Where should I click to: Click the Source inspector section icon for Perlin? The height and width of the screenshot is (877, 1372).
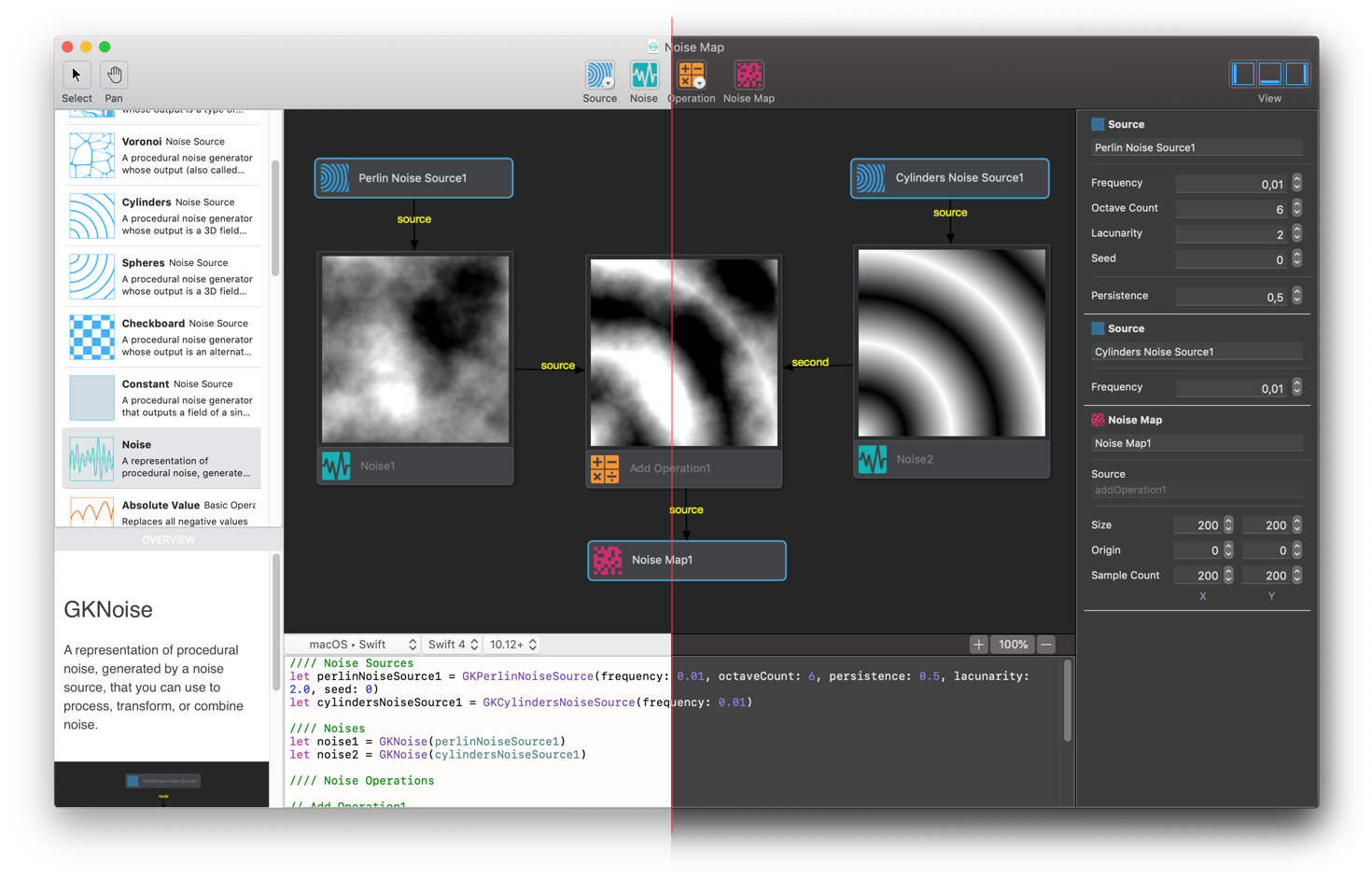[1098, 124]
